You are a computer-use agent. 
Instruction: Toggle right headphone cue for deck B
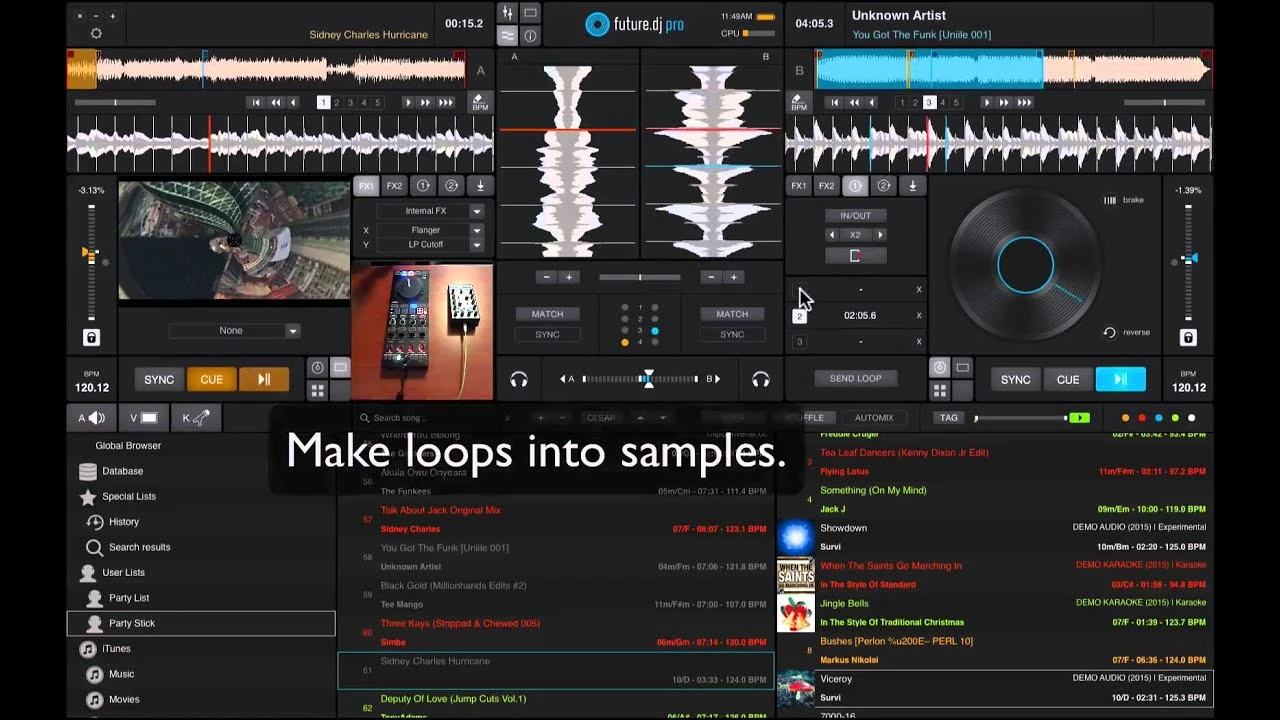coord(761,379)
